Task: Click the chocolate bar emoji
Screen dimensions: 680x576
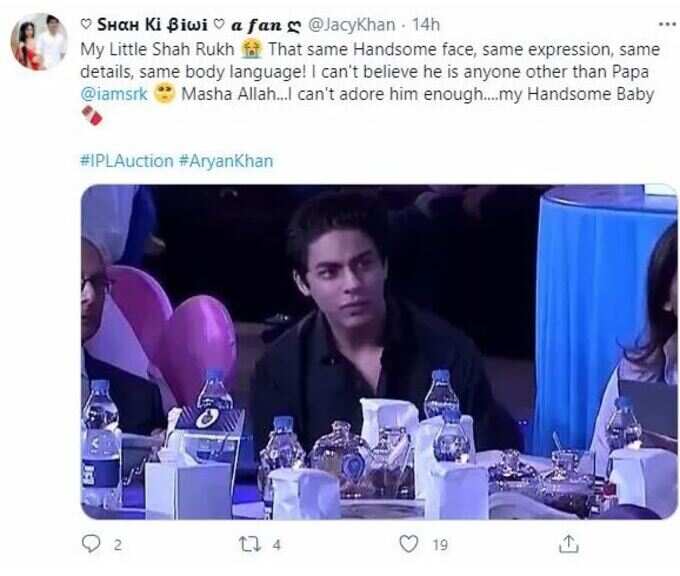Action: point(92,116)
